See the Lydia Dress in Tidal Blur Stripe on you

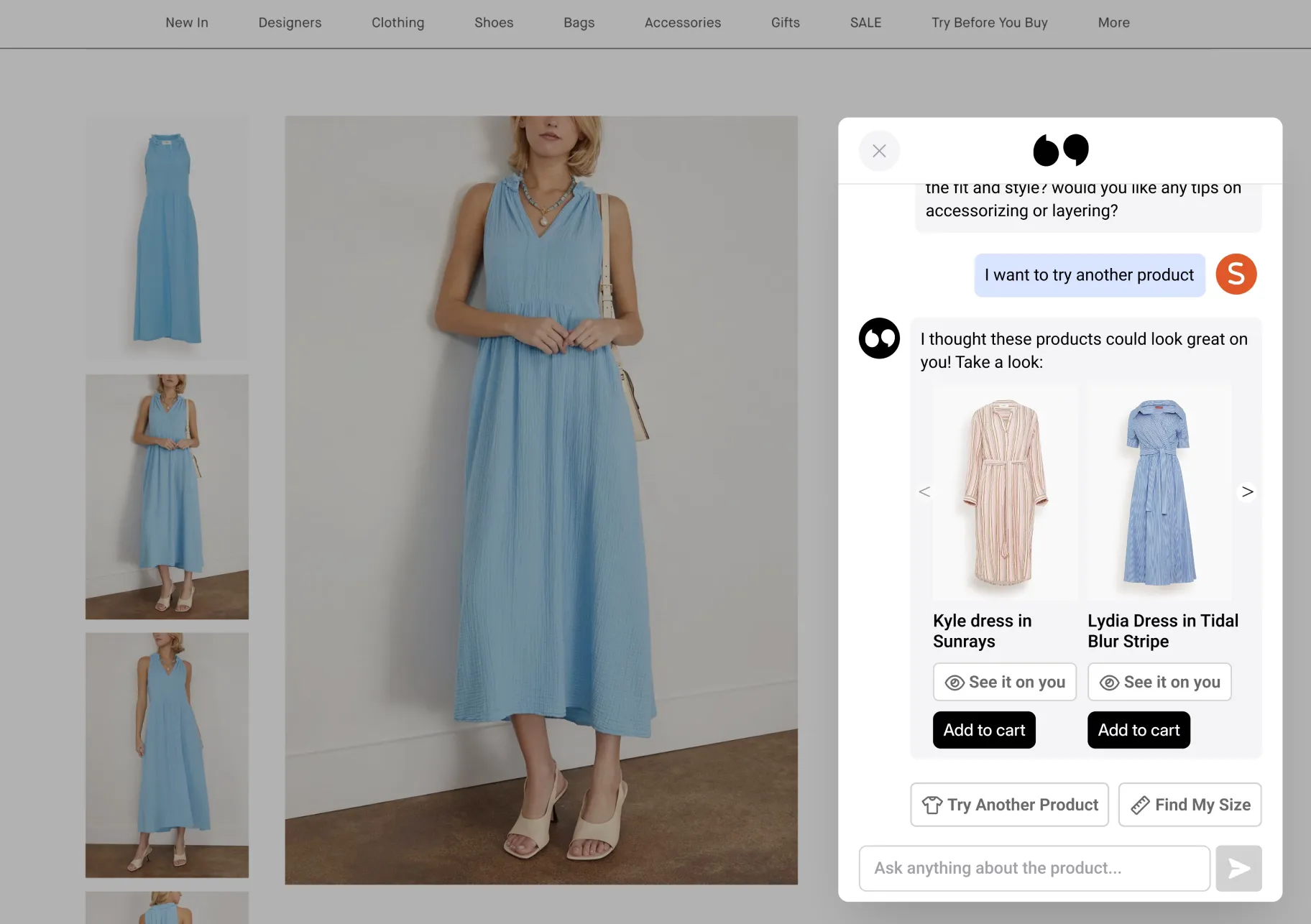[x=1159, y=682]
